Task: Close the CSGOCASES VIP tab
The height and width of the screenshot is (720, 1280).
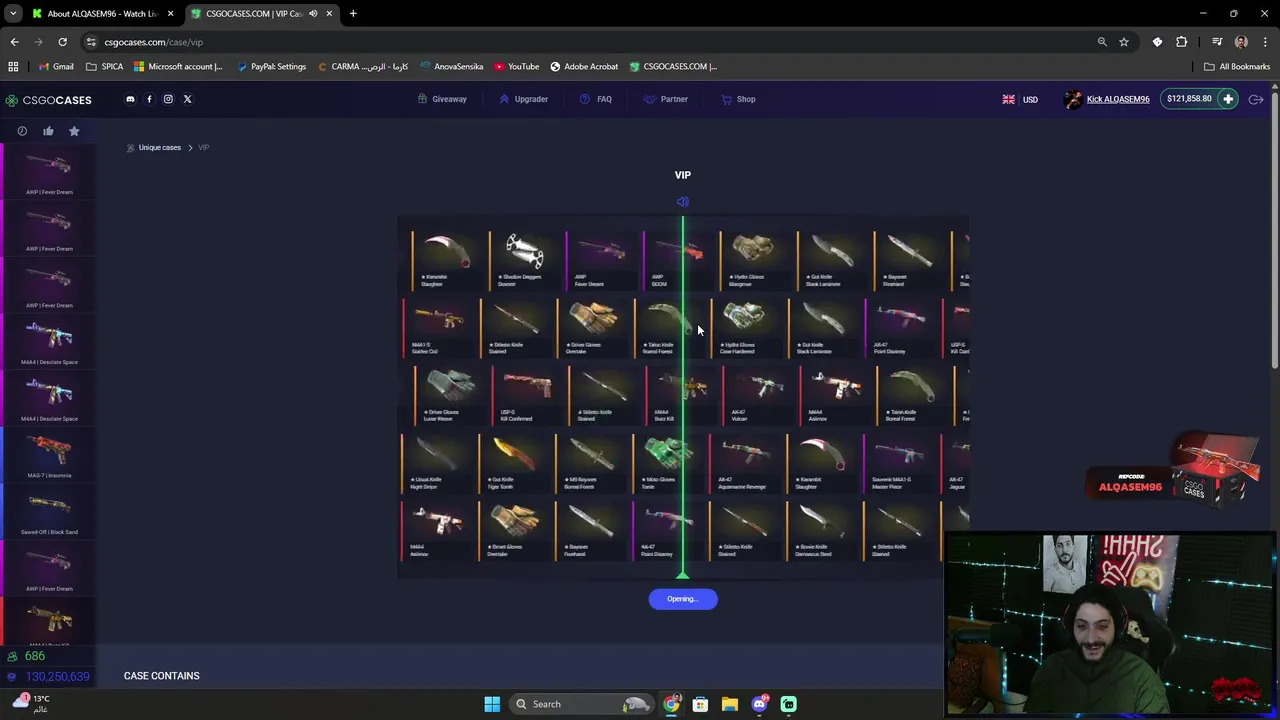Action: [x=329, y=14]
